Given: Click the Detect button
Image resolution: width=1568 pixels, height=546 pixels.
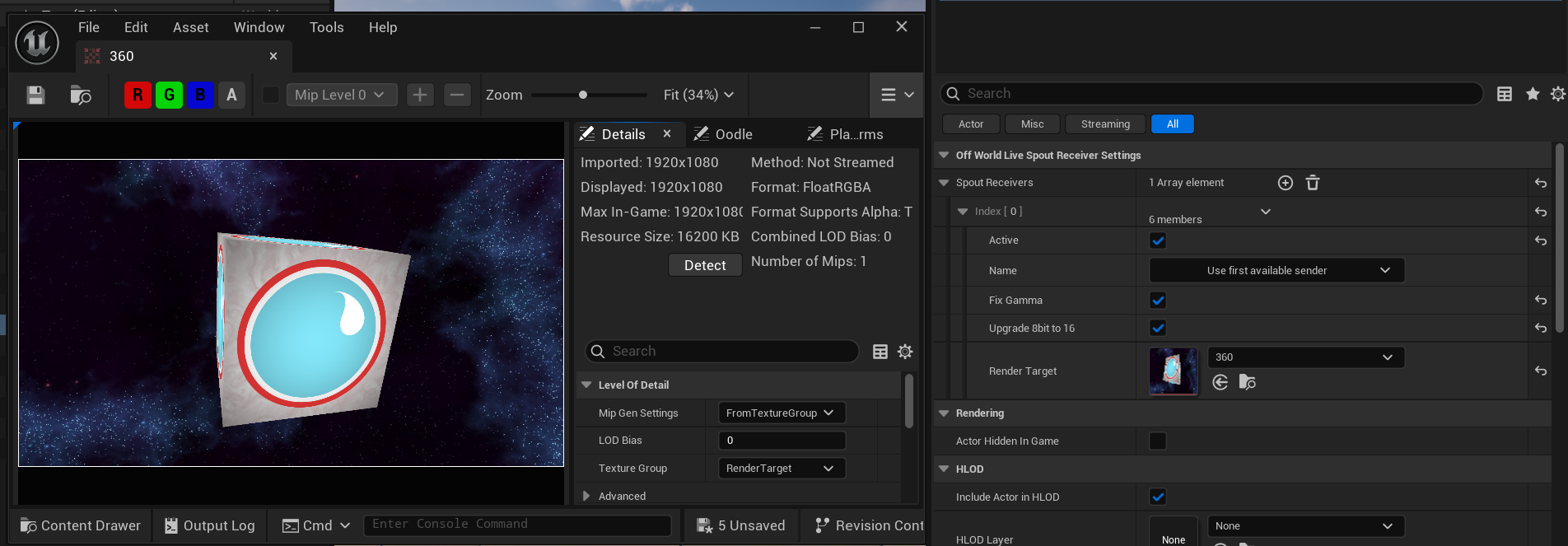Looking at the screenshot, I should pyautogui.click(x=705, y=265).
